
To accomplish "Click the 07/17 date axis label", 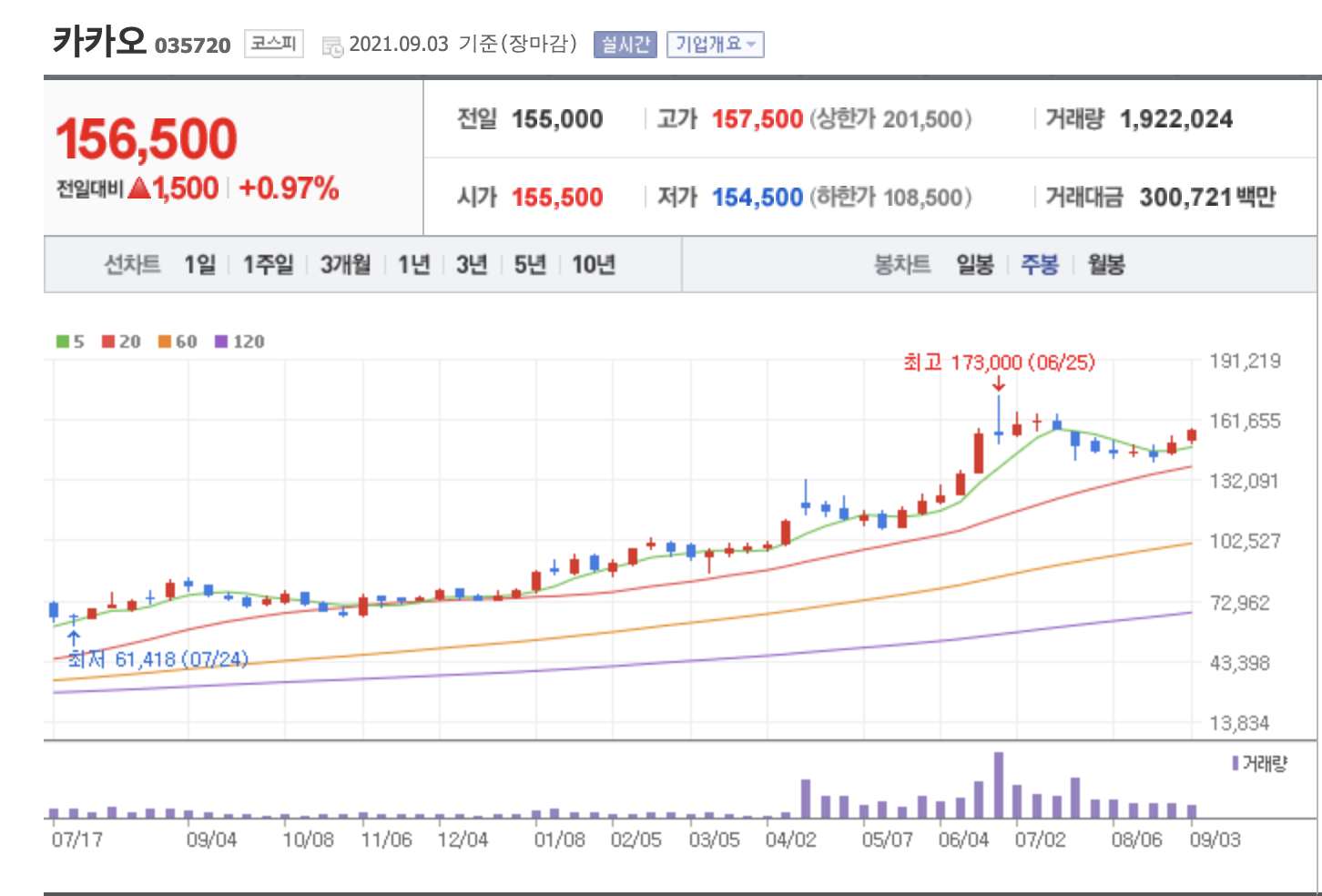I will pos(77,840).
